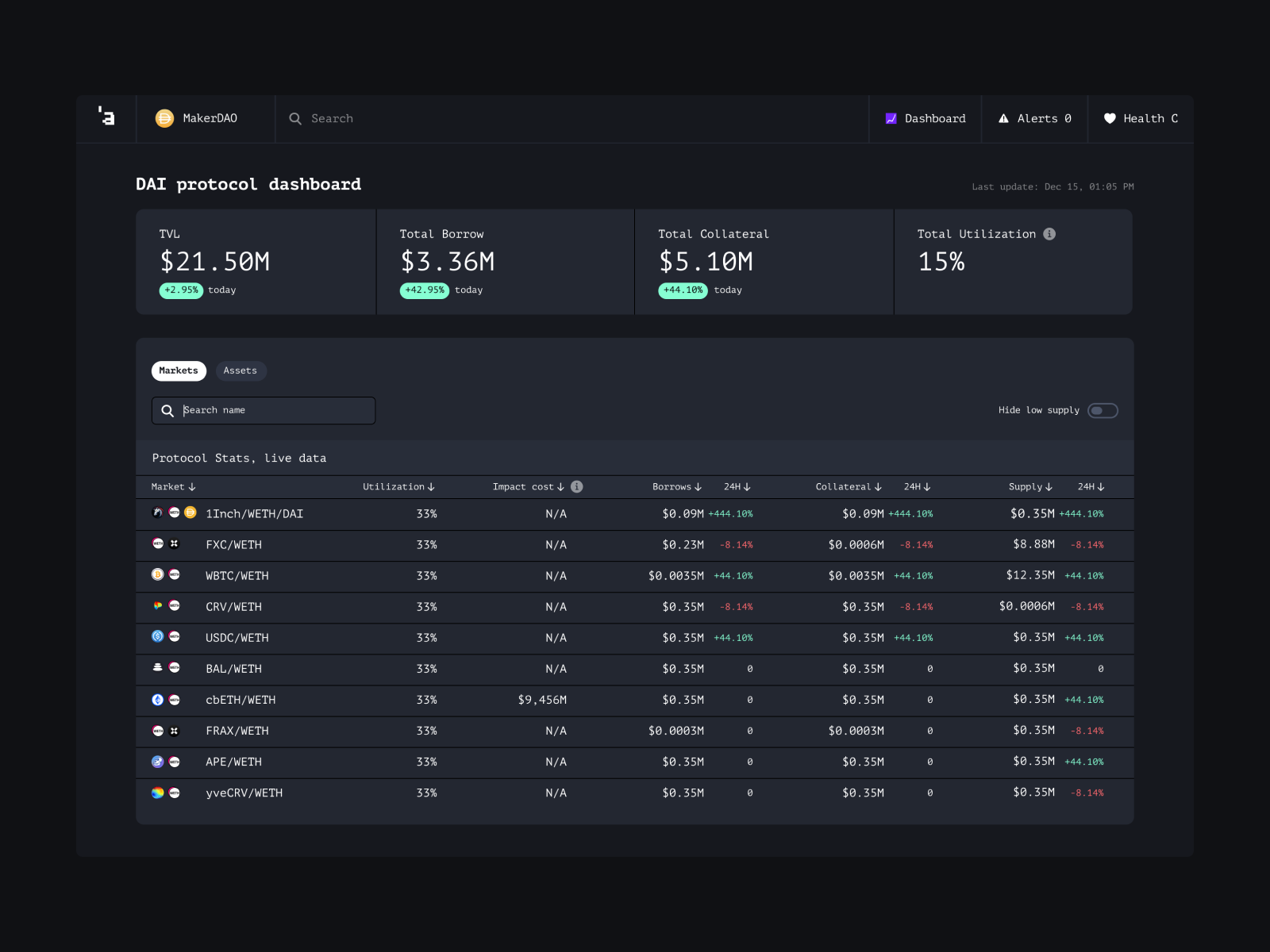Sort by the 24H column next to Supply

(x=1091, y=486)
